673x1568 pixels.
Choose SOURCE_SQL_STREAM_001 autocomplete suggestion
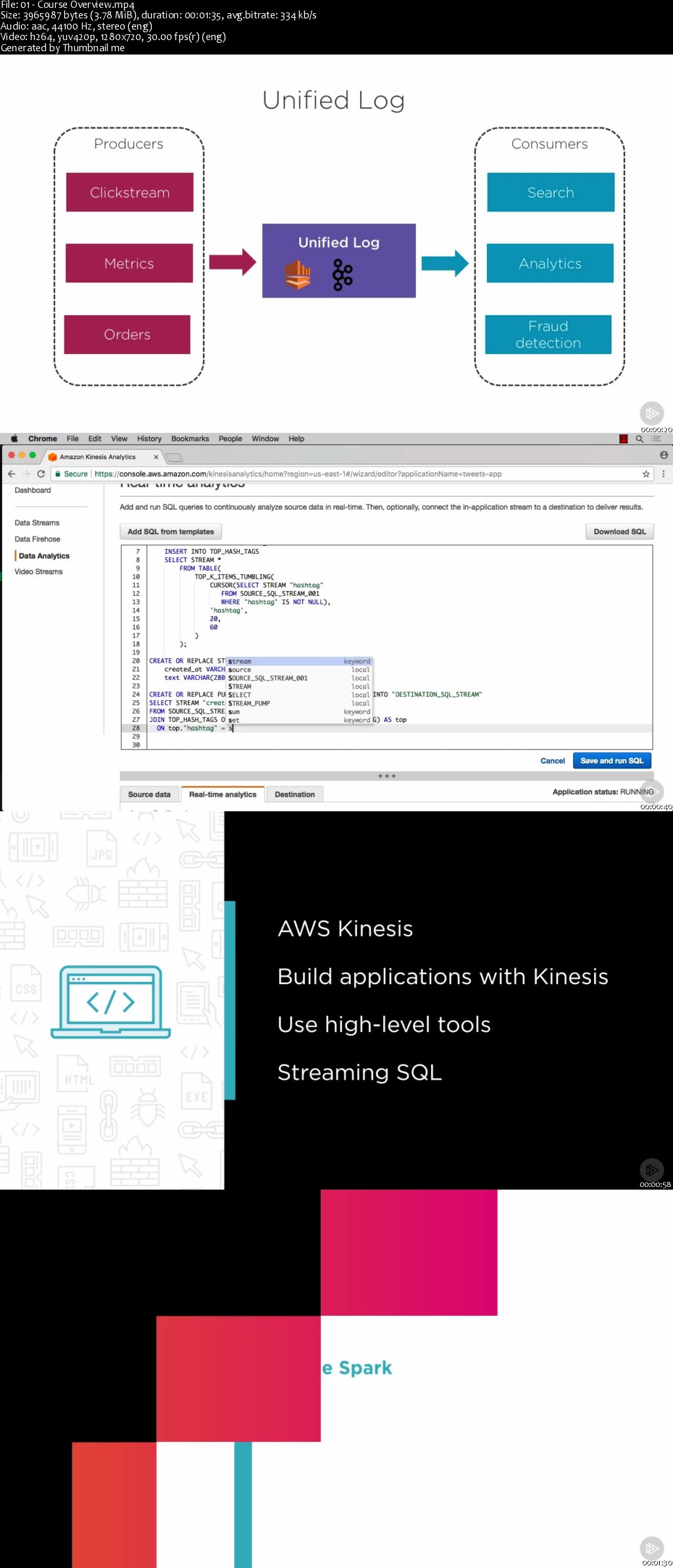299,678
